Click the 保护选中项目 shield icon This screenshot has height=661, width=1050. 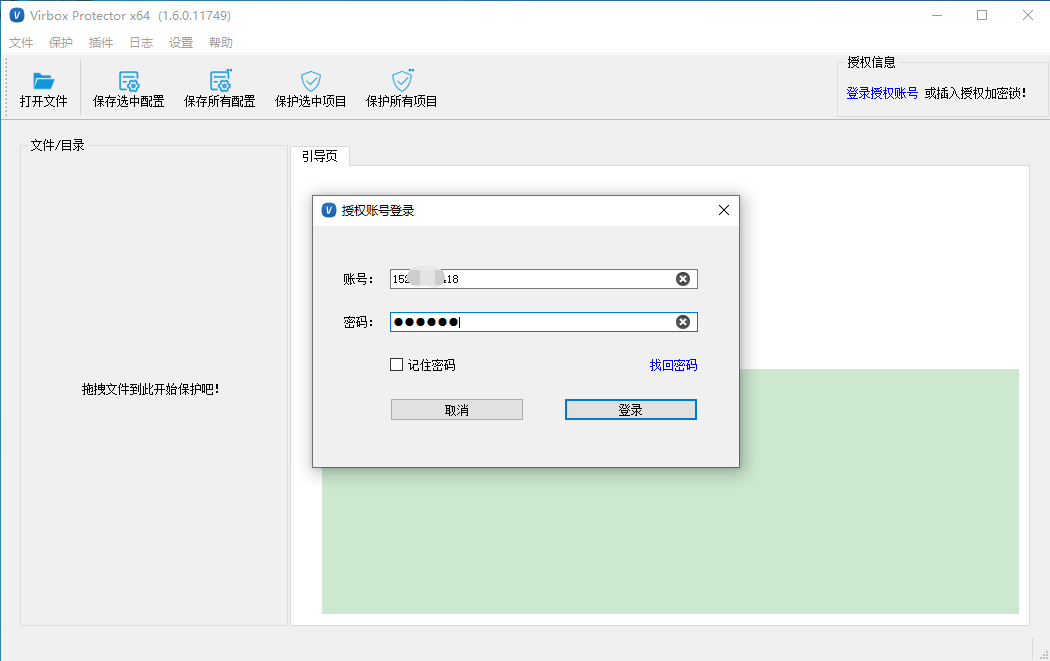click(311, 81)
